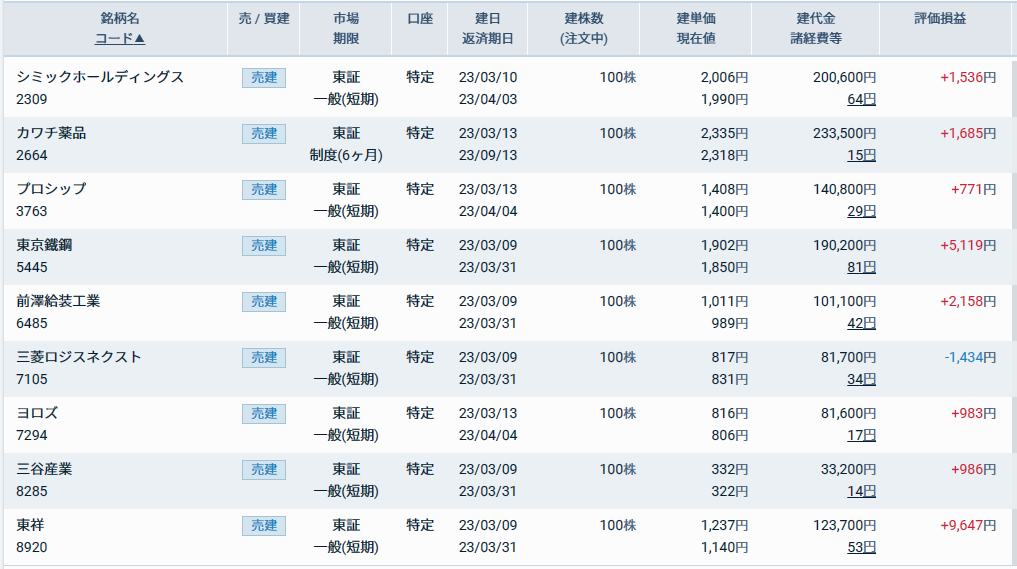
Task: Click repayment date 23/04/03
Action: (488, 99)
